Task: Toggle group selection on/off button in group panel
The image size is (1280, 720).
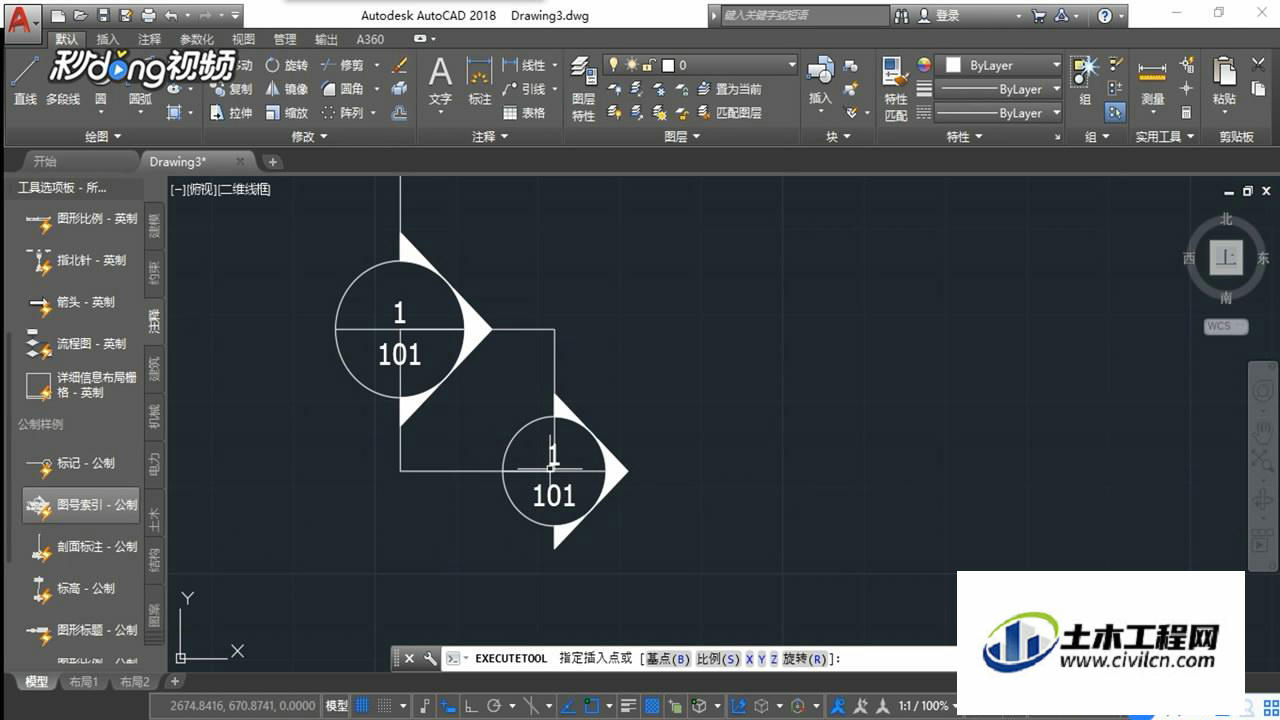Action: tap(1115, 113)
